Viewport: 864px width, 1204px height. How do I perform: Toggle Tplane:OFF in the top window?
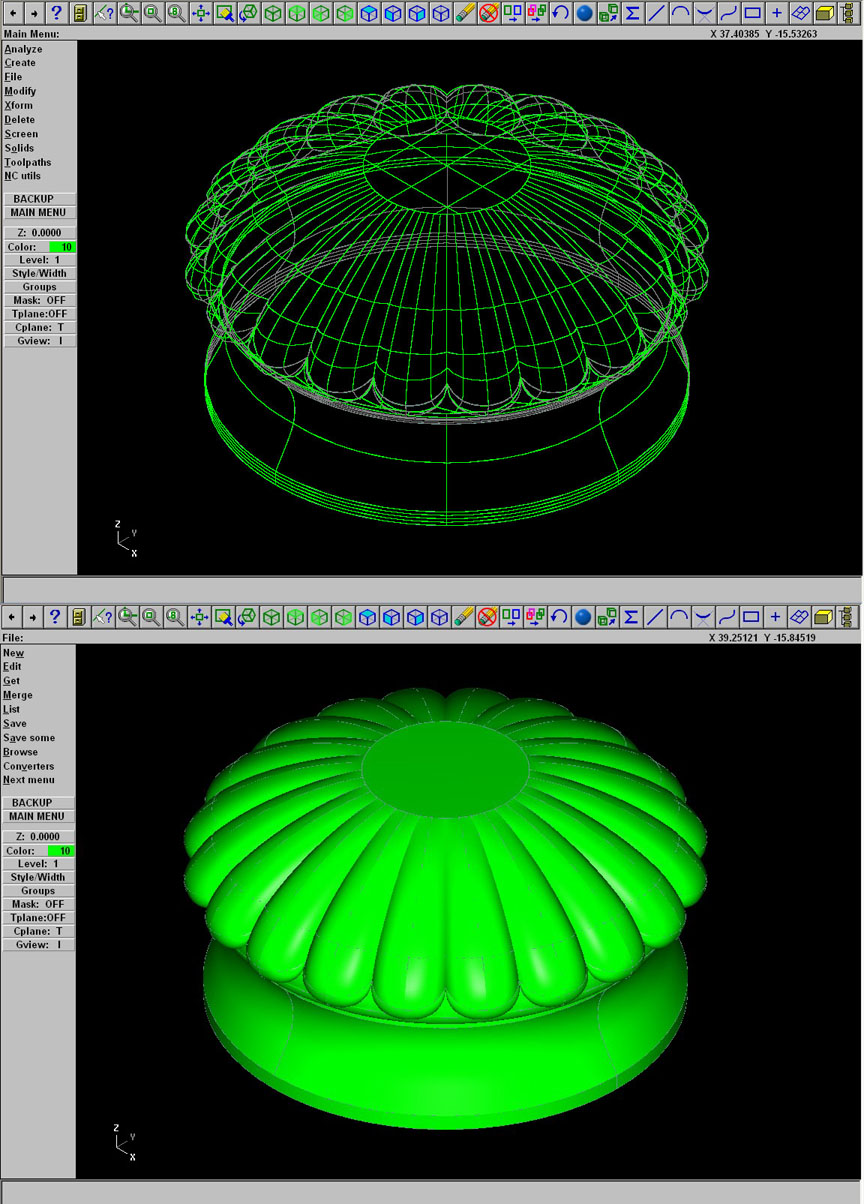click(40, 314)
